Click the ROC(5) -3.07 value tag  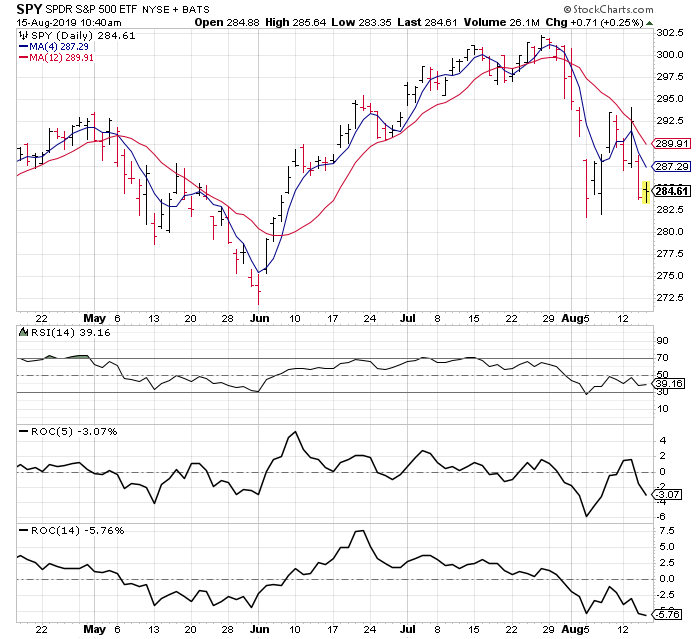(668, 495)
